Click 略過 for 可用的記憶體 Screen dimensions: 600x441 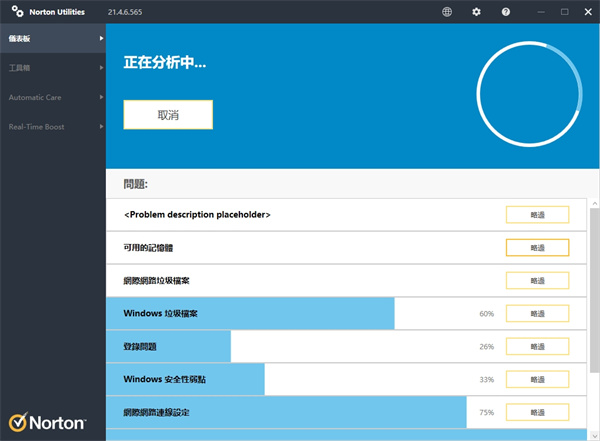537,247
